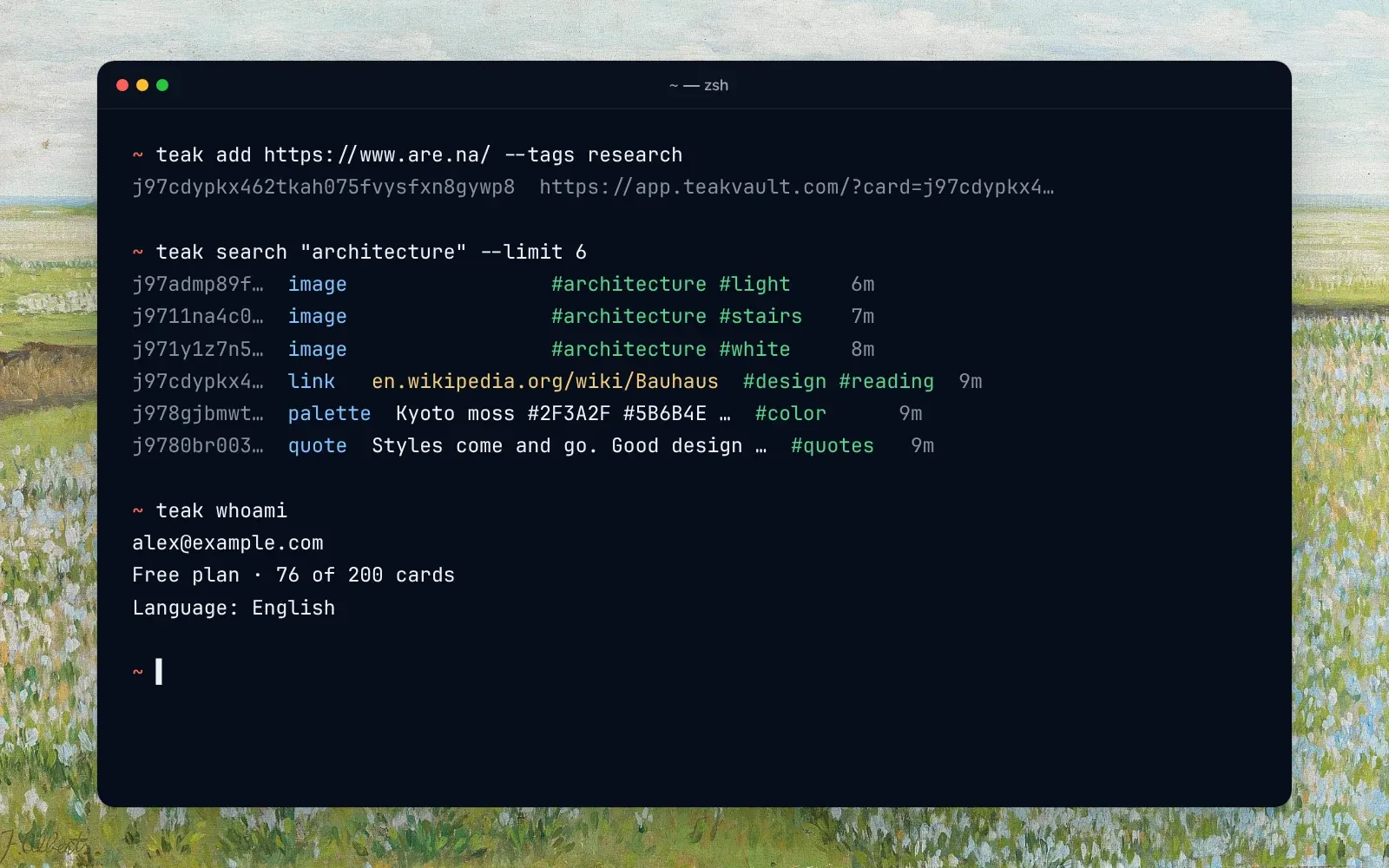1389x868 pixels.
Task: Click the '#quotes' tag
Action: 833,445
